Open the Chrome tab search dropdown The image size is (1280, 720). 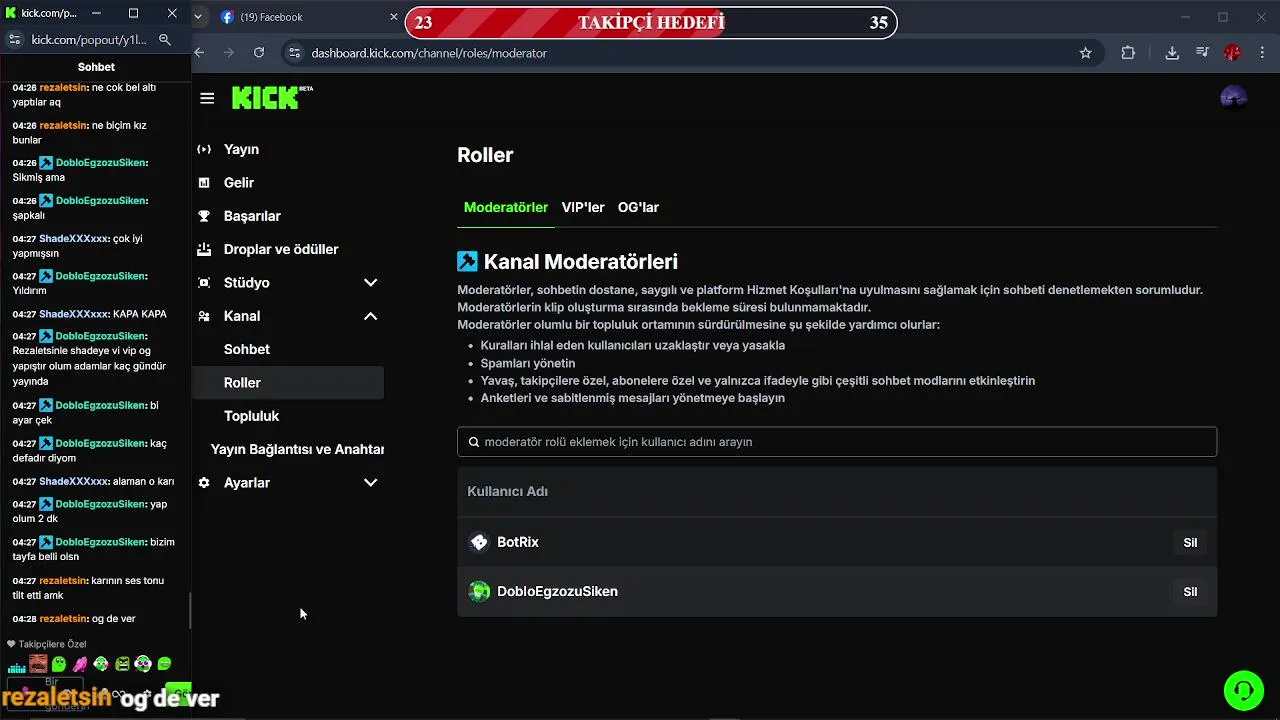[199, 17]
